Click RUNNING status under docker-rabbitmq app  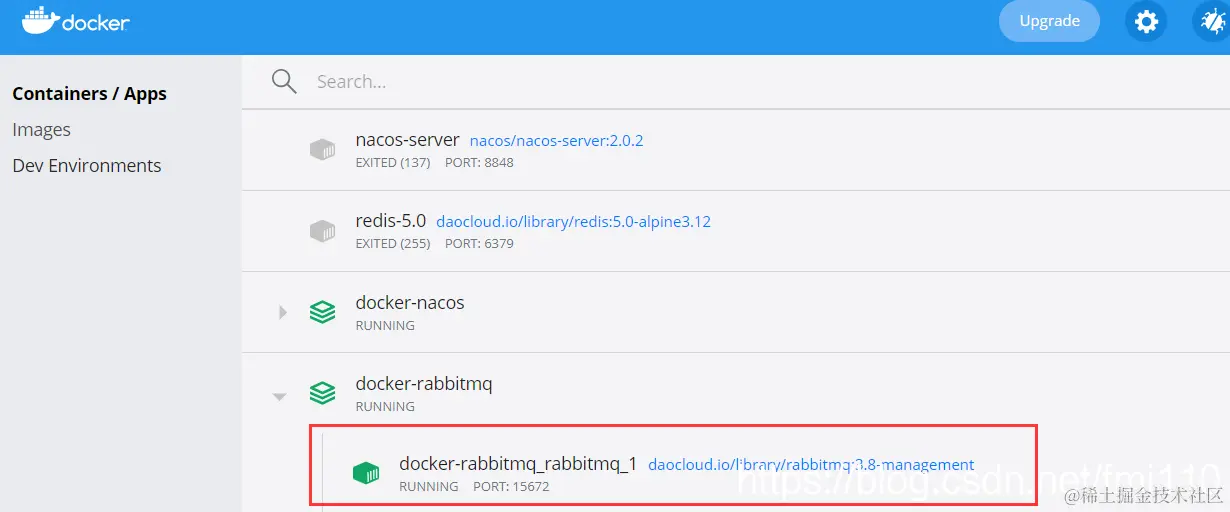pos(385,407)
